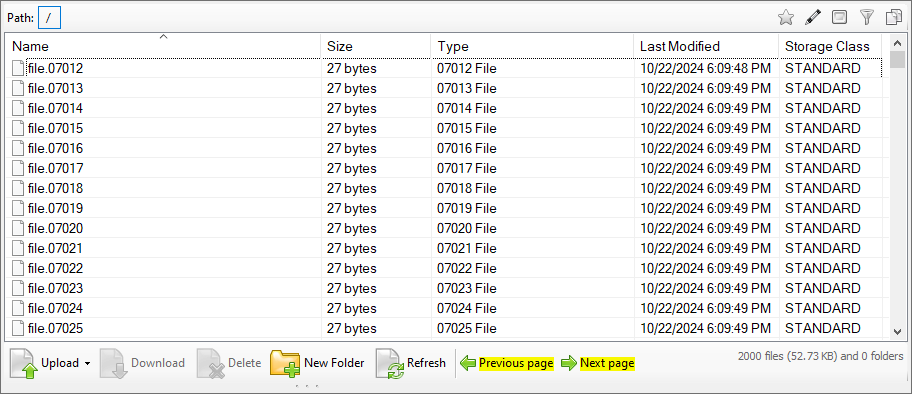Sort by Name column header
912x394 pixels.
(163, 46)
